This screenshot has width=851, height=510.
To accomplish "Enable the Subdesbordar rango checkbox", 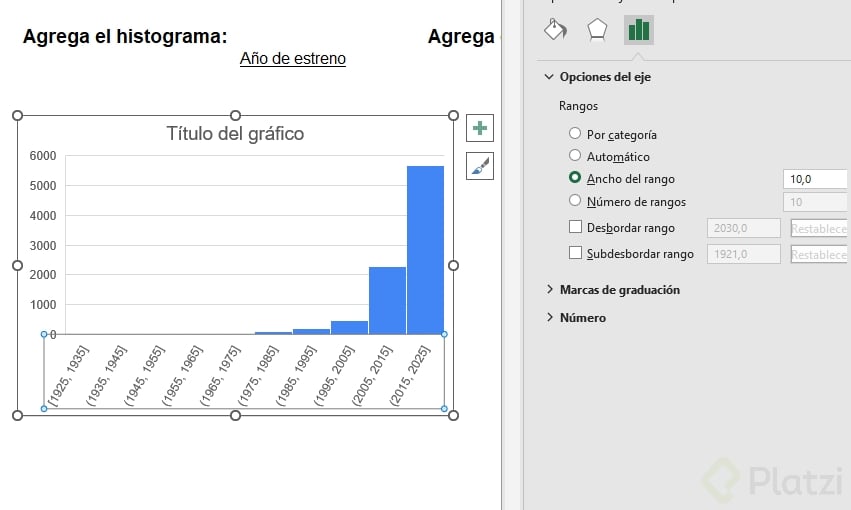I will [x=575, y=253].
